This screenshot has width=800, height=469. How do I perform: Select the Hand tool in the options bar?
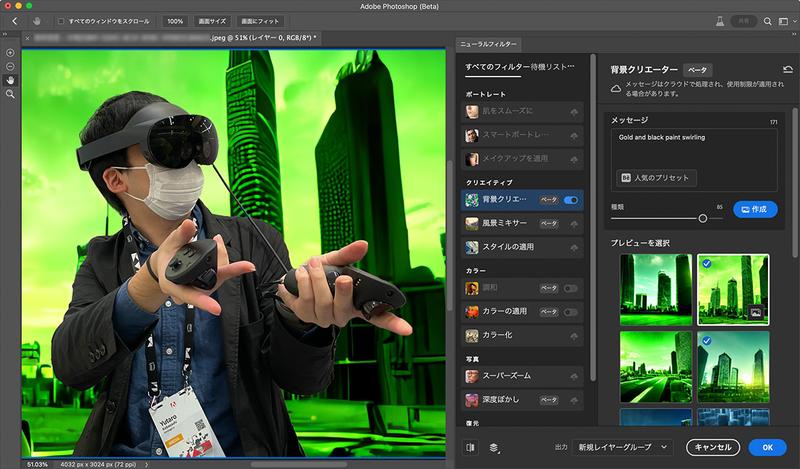click(37, 21)
